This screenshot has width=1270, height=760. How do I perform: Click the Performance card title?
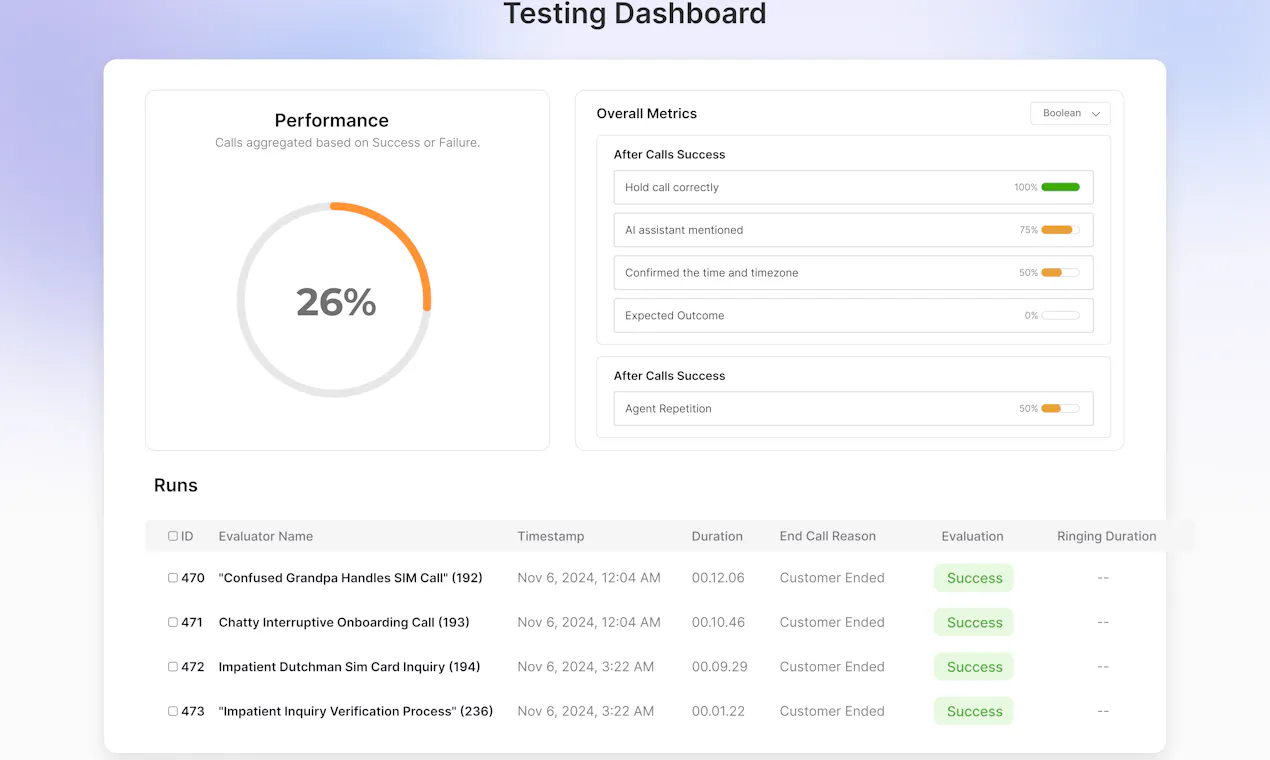(x=332, y=120)
